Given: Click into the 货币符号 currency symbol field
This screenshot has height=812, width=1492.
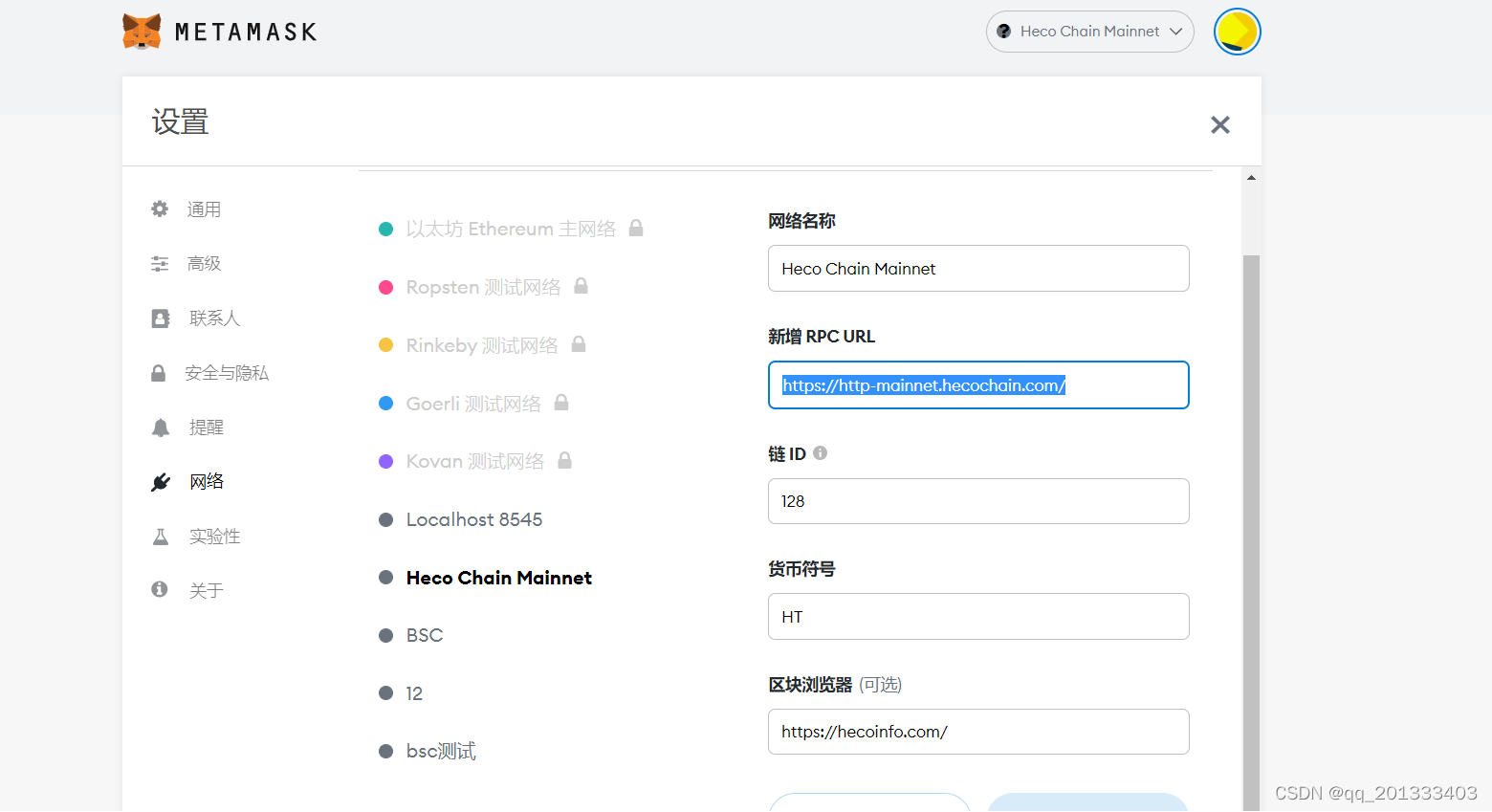Looking at the screenshot, I should (978, 617).
